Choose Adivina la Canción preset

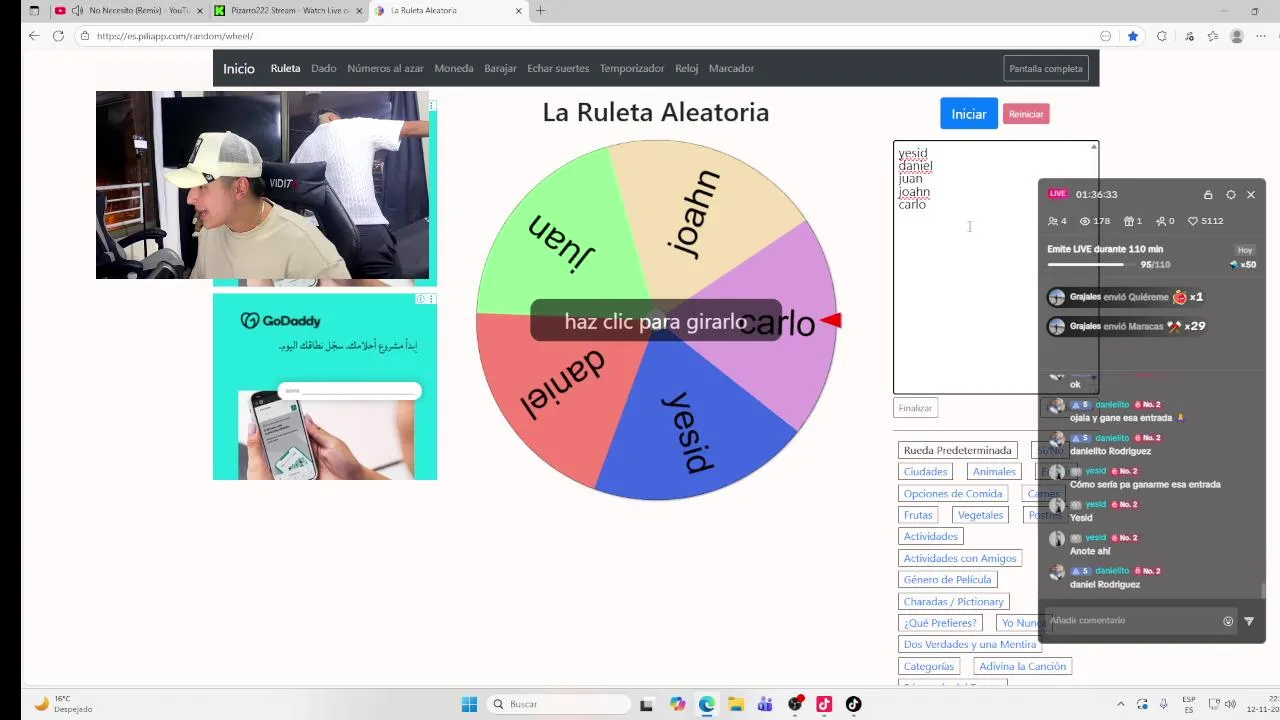[x=1023, y=667]
